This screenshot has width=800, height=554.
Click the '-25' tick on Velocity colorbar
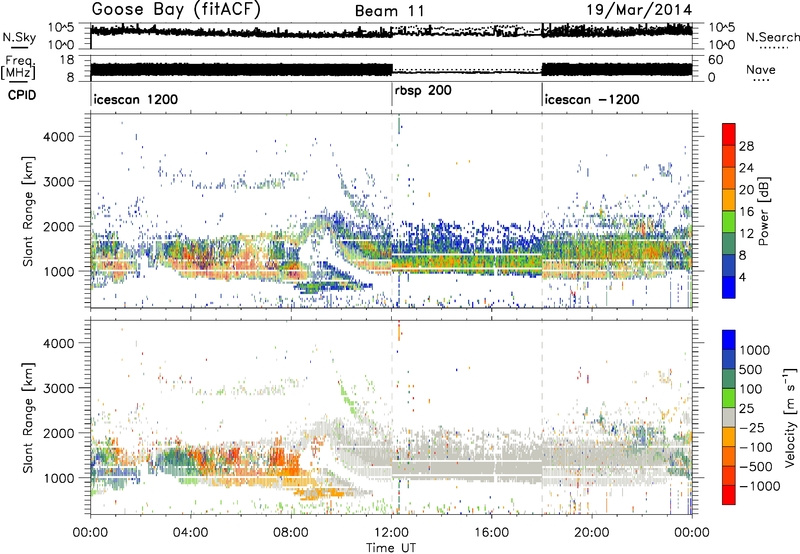[x=751, y=427]
